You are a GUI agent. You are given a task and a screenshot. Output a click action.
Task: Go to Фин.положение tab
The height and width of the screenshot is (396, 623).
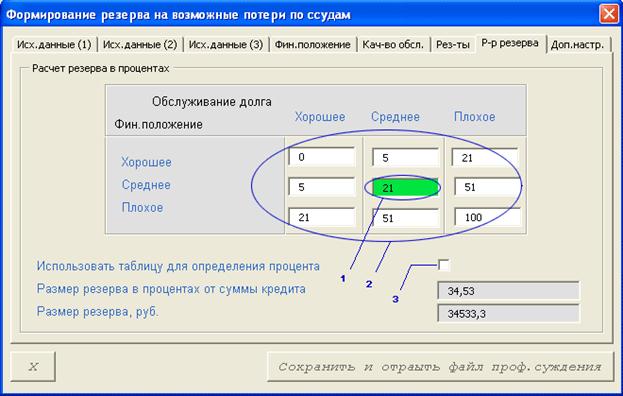point(313,44)
